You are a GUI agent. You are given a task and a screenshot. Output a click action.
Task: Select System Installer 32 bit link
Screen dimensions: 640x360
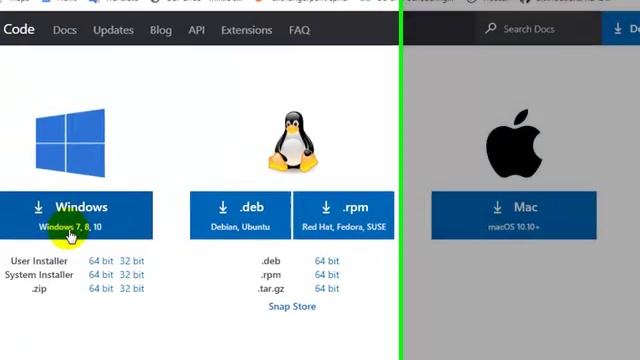click(x=132, y=275)
